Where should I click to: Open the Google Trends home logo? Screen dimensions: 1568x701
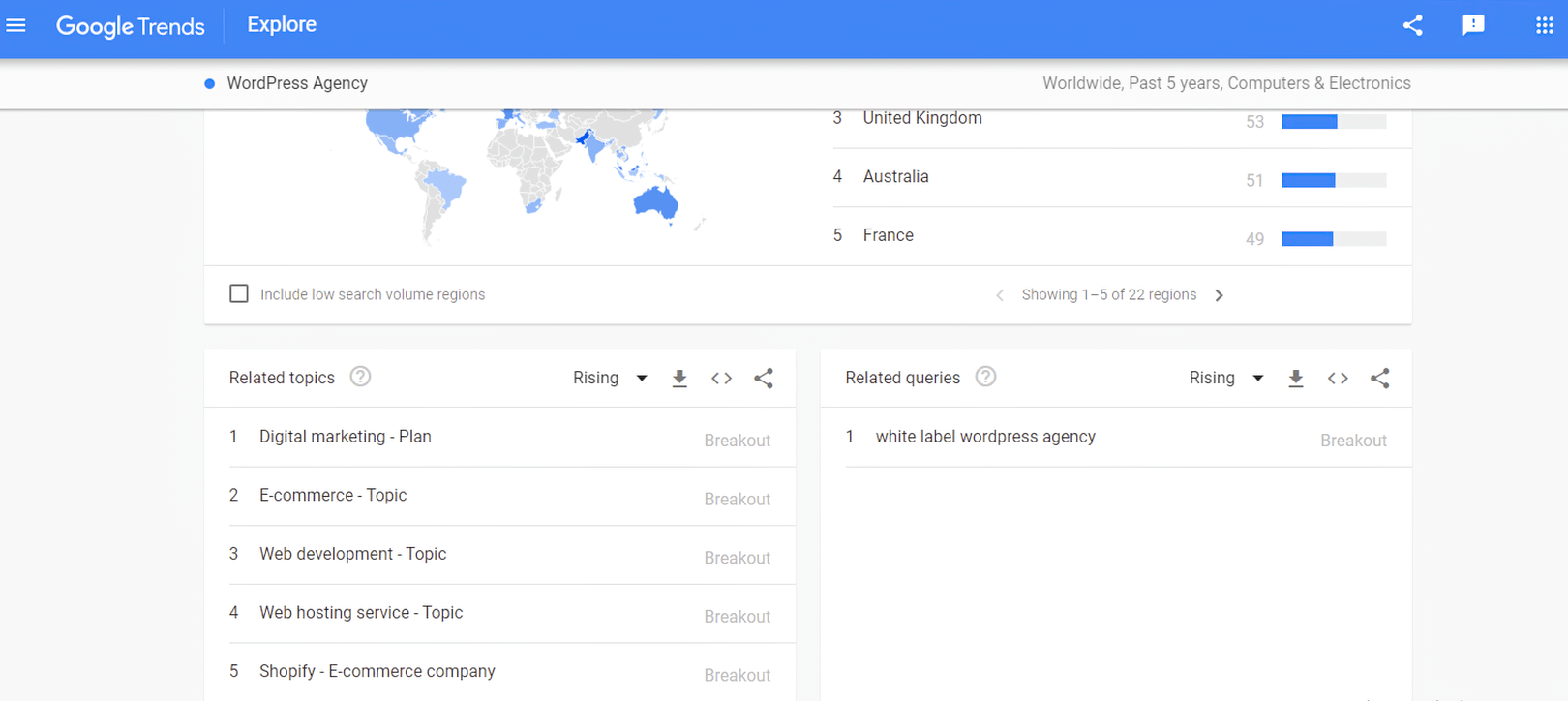(x=131, y=26)
